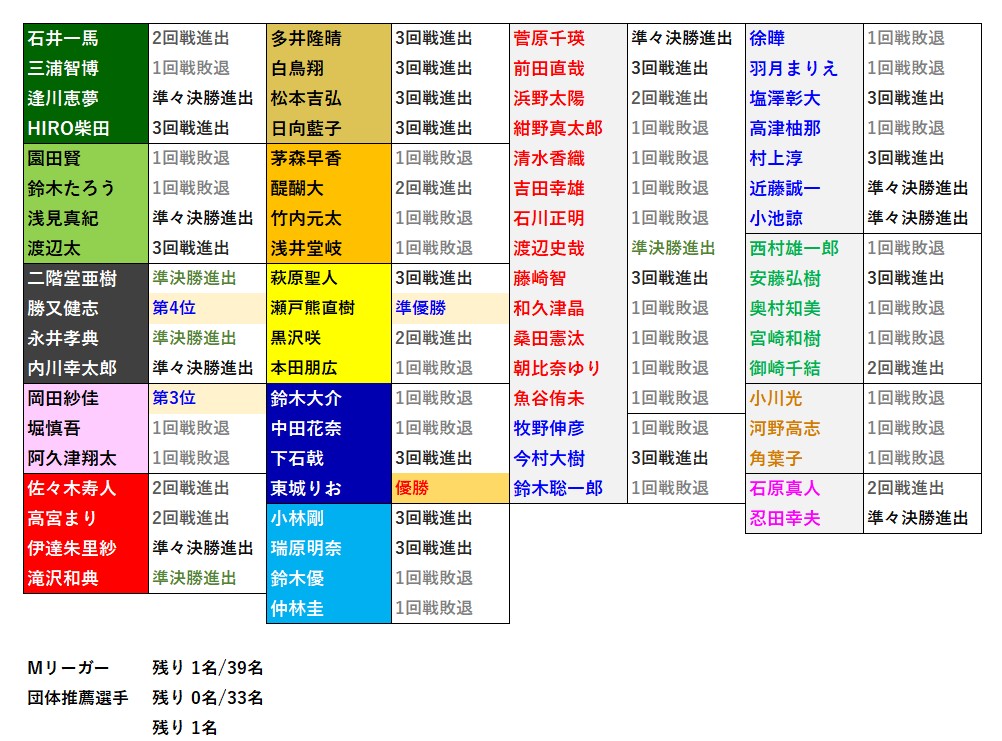Screen dimensions: 1002x741
Task: Click the 残り 0名/33名 value
Action: 208,698
